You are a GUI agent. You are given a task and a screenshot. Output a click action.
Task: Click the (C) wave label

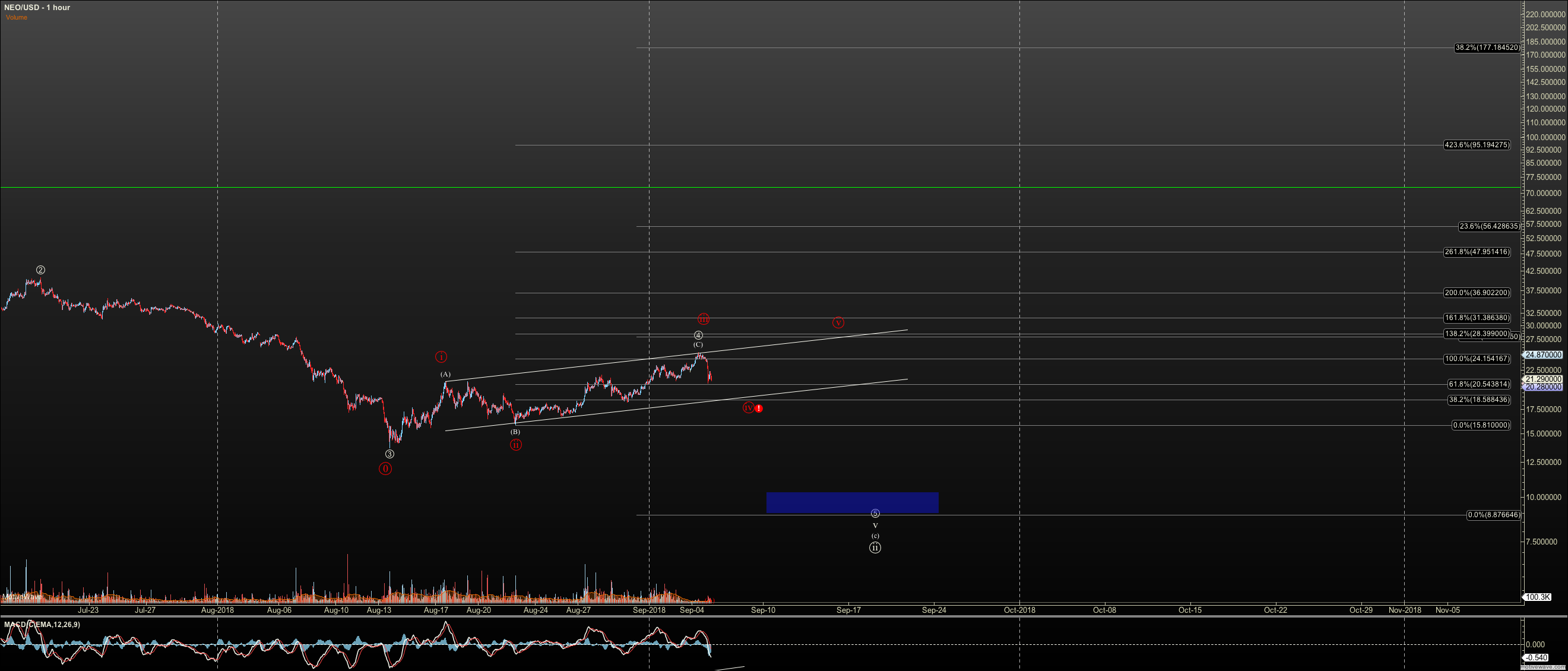coord(698,344)
